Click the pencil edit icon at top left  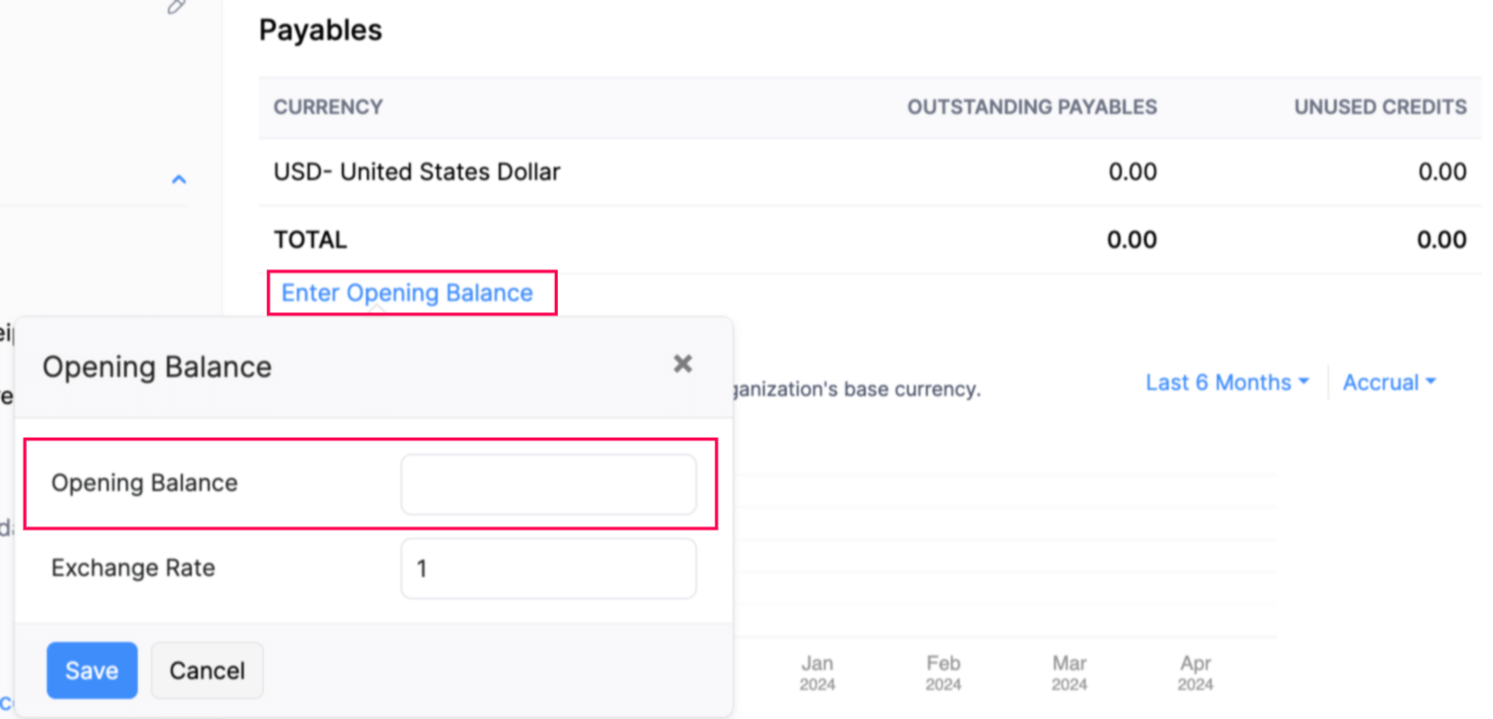click(x=177, y=6)
